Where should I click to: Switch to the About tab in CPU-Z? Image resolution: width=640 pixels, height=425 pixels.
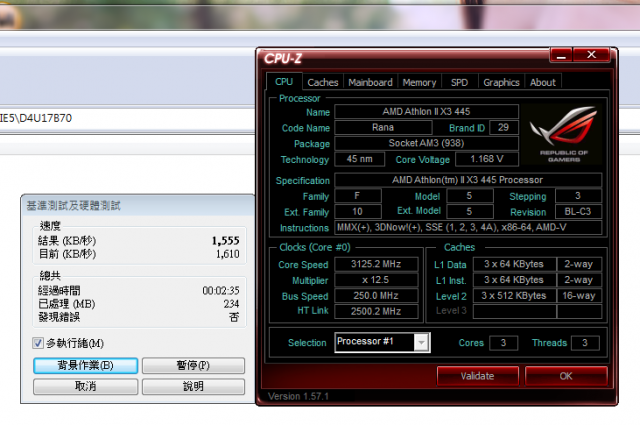coord(543,82)
